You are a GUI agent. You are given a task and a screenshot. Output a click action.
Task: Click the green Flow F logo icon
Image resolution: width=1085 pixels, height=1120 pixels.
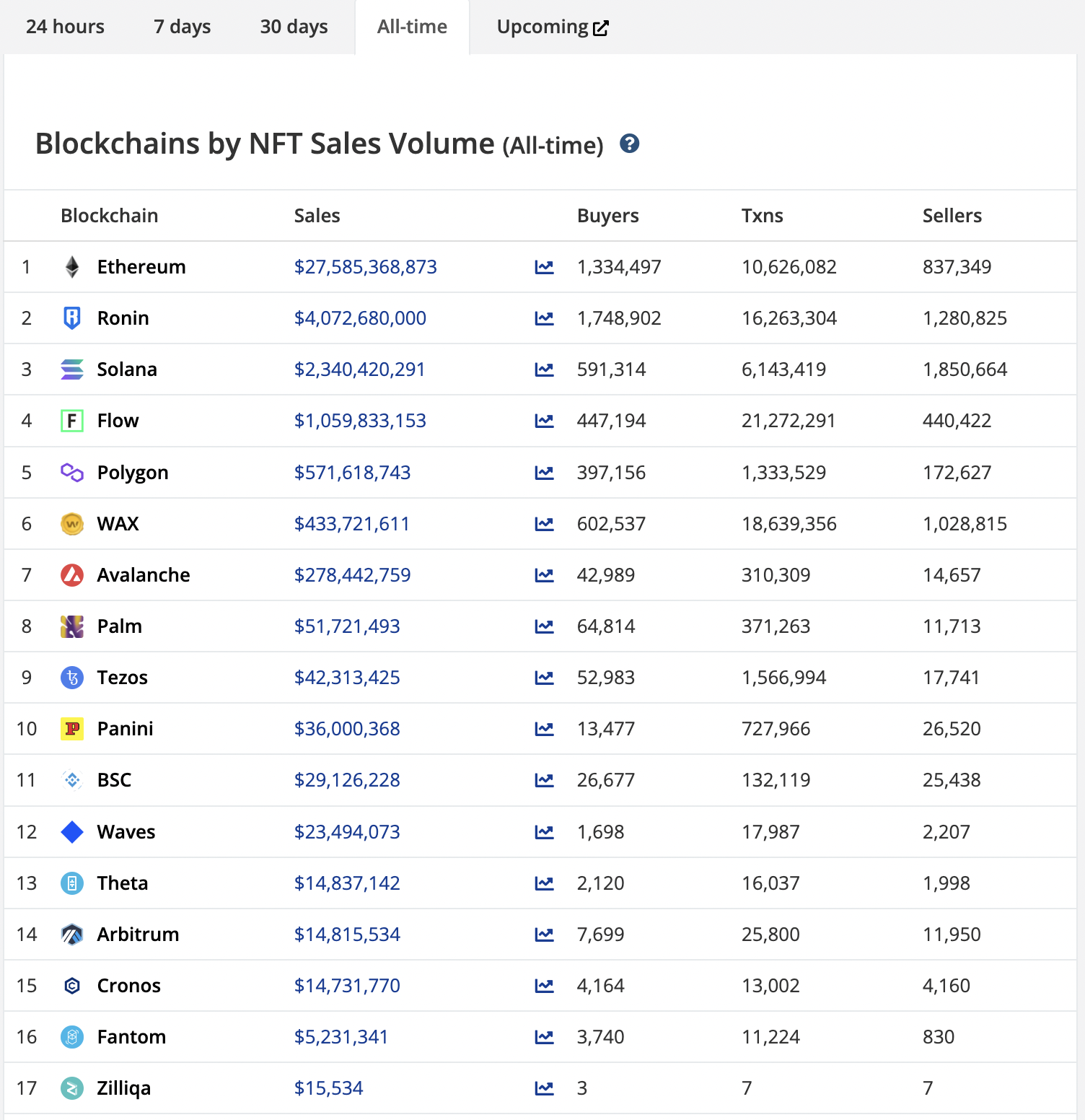click(72, 421)
